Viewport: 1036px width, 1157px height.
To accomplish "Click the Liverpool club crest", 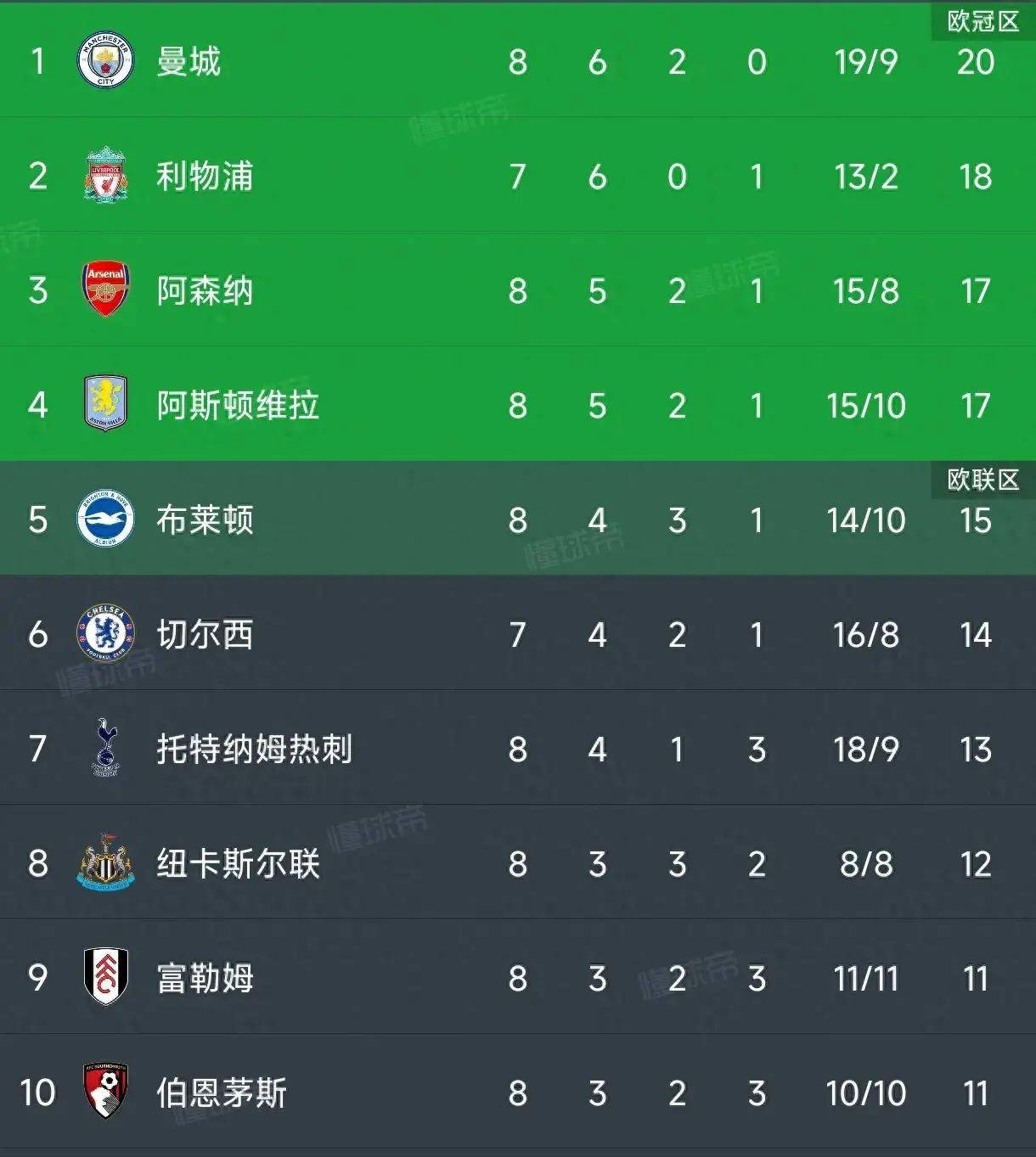I will point(105,175).
